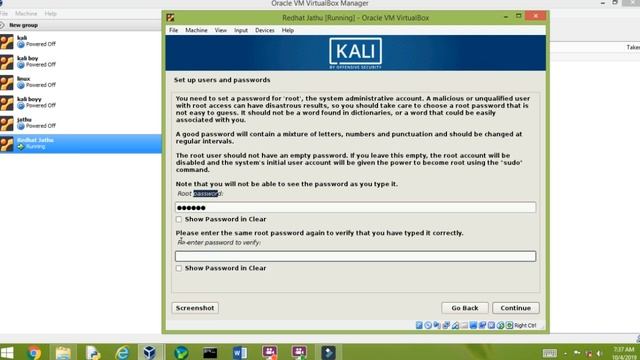The image size is (640, 360).
Task: Click the Action Center flag in system tray
Action: point(577,353)
